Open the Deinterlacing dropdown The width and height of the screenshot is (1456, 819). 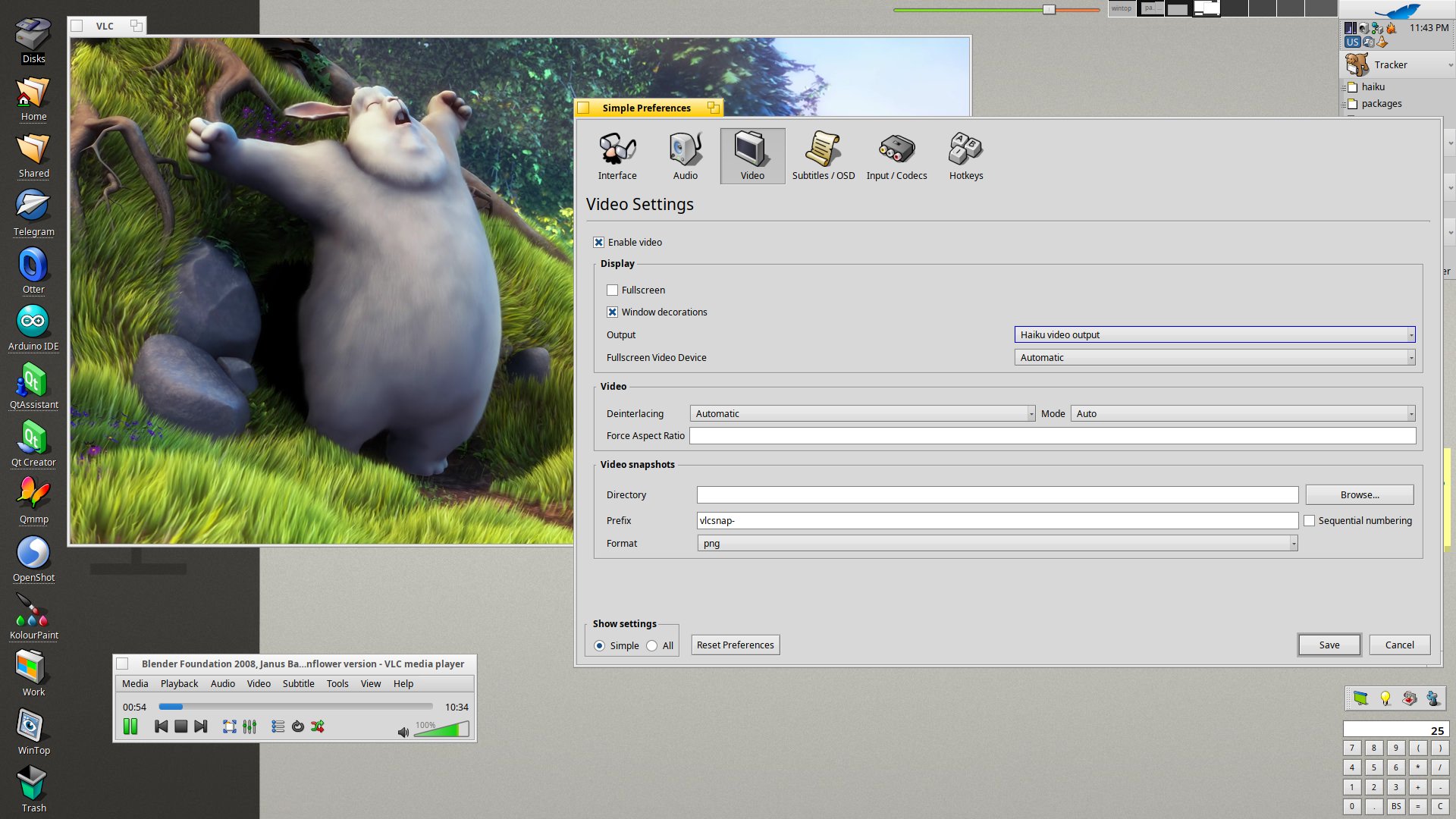[862, 413]
